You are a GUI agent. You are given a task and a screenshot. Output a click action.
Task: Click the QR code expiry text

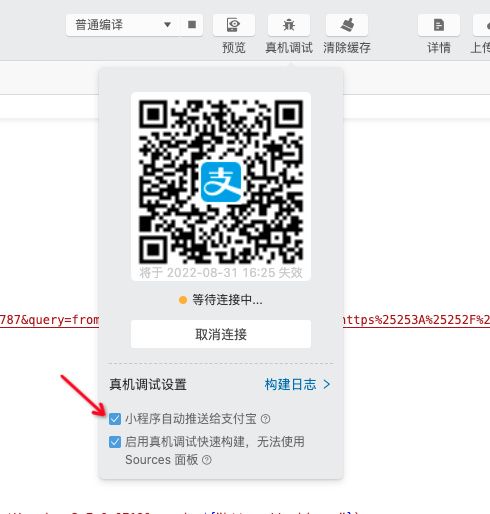tap(221, 273)
